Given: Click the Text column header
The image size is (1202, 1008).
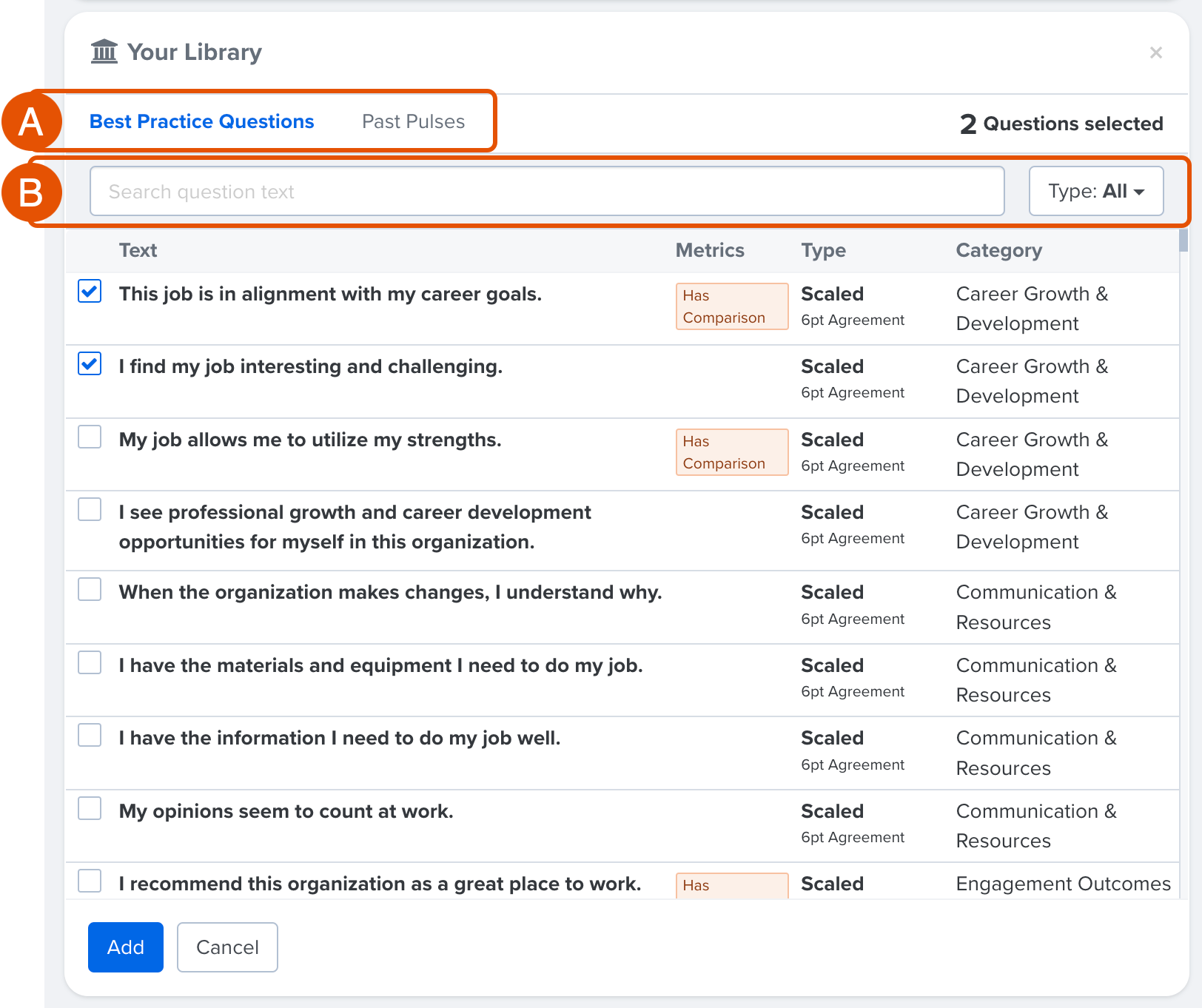Looking at the screenshot, I should (138, 250).
